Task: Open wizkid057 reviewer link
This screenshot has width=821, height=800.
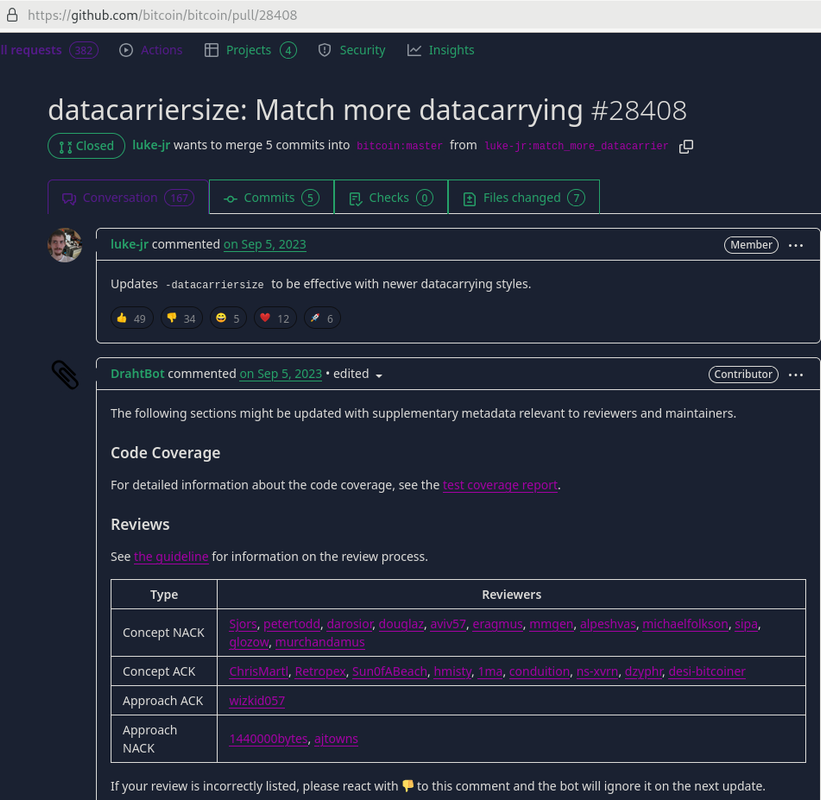Action: [x=257, y=701]
